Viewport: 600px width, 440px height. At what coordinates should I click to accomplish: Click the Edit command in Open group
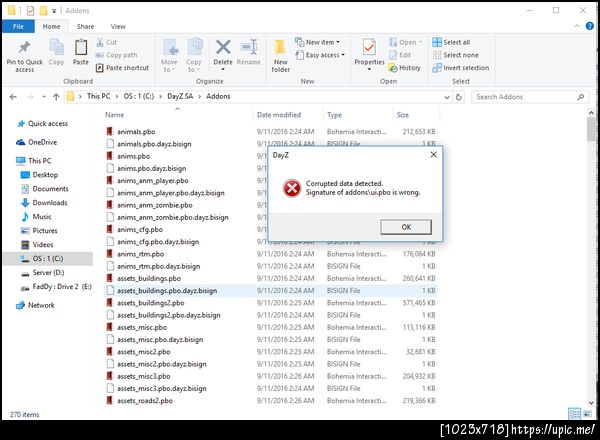pos(400,55)
